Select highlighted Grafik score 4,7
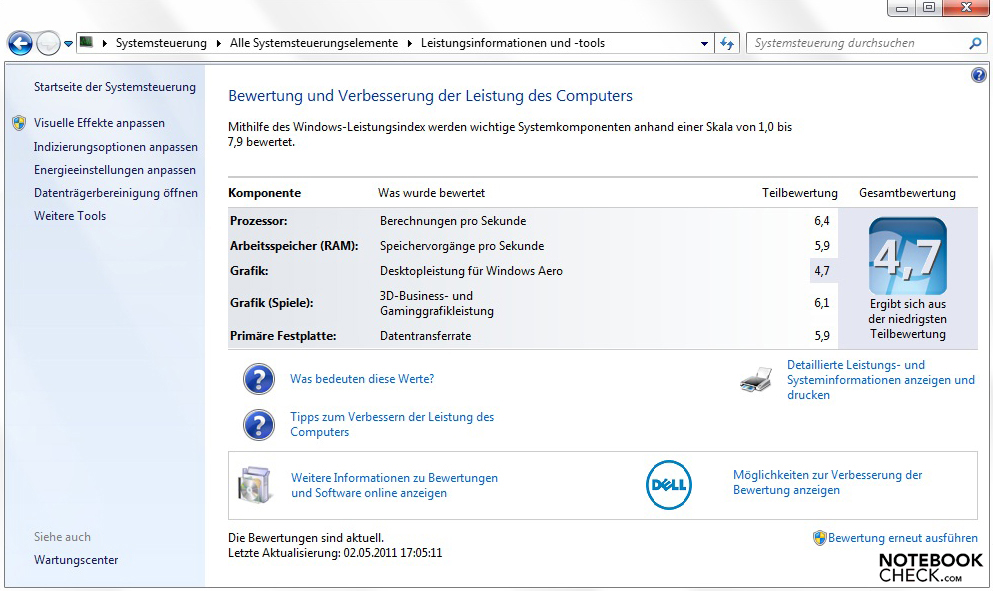 point(822,271)
